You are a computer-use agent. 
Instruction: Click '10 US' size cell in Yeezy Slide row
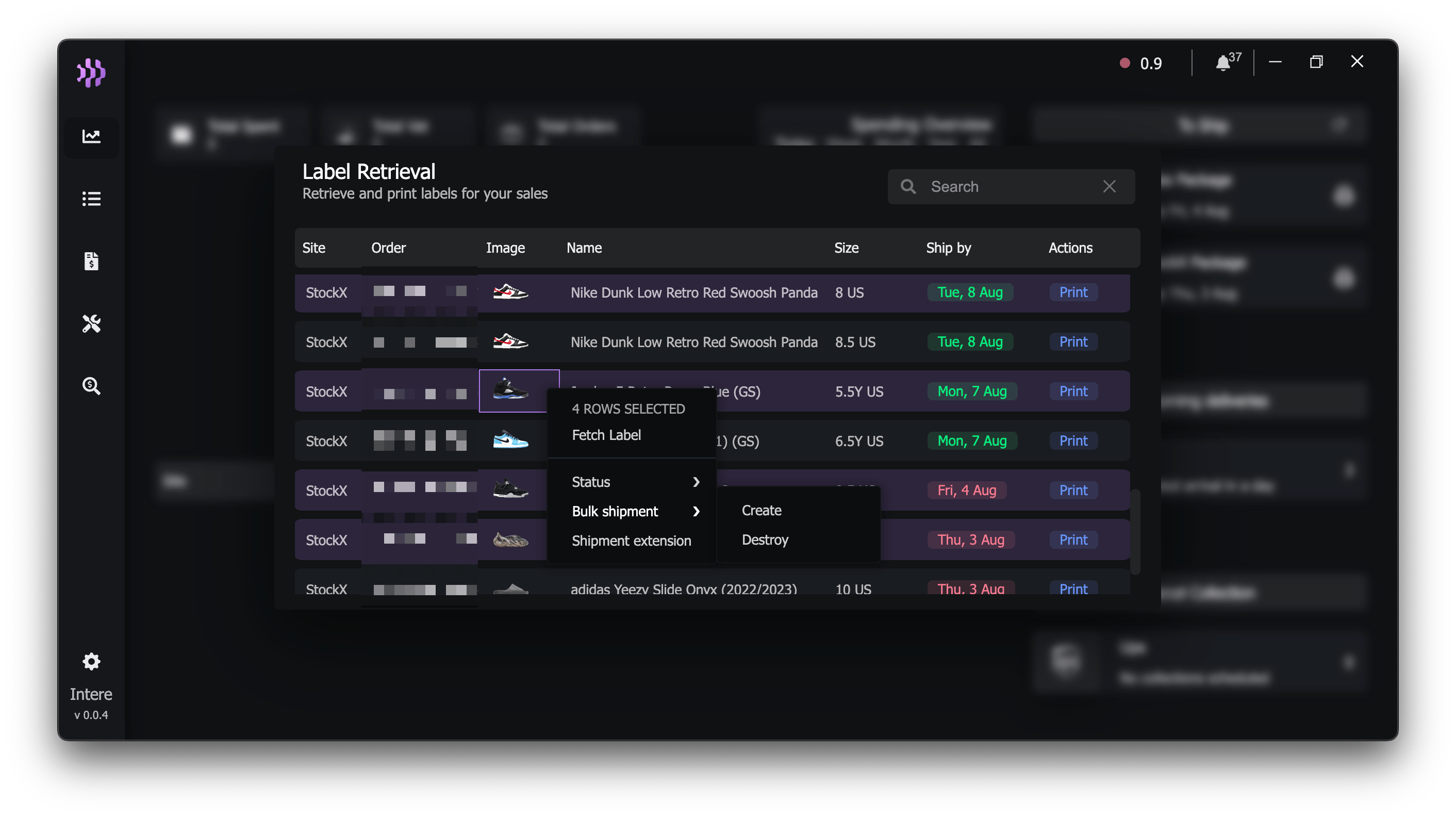(x=853, y=588)
